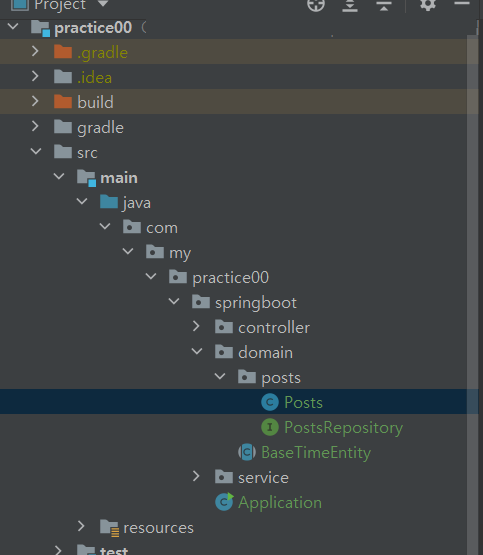The height and width of the screenshot is (555, 483).
Task: Click the src folder icon
Action: [x=63, y=151]
